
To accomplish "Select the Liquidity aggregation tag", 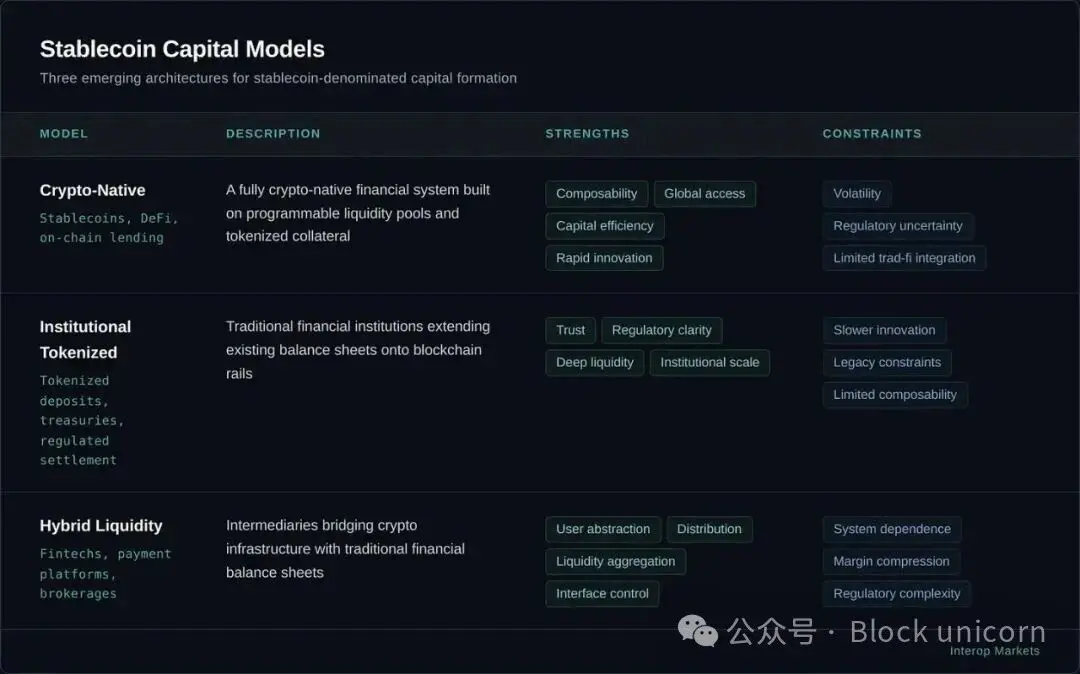I will pyautogui.click(x=615, y=561).
